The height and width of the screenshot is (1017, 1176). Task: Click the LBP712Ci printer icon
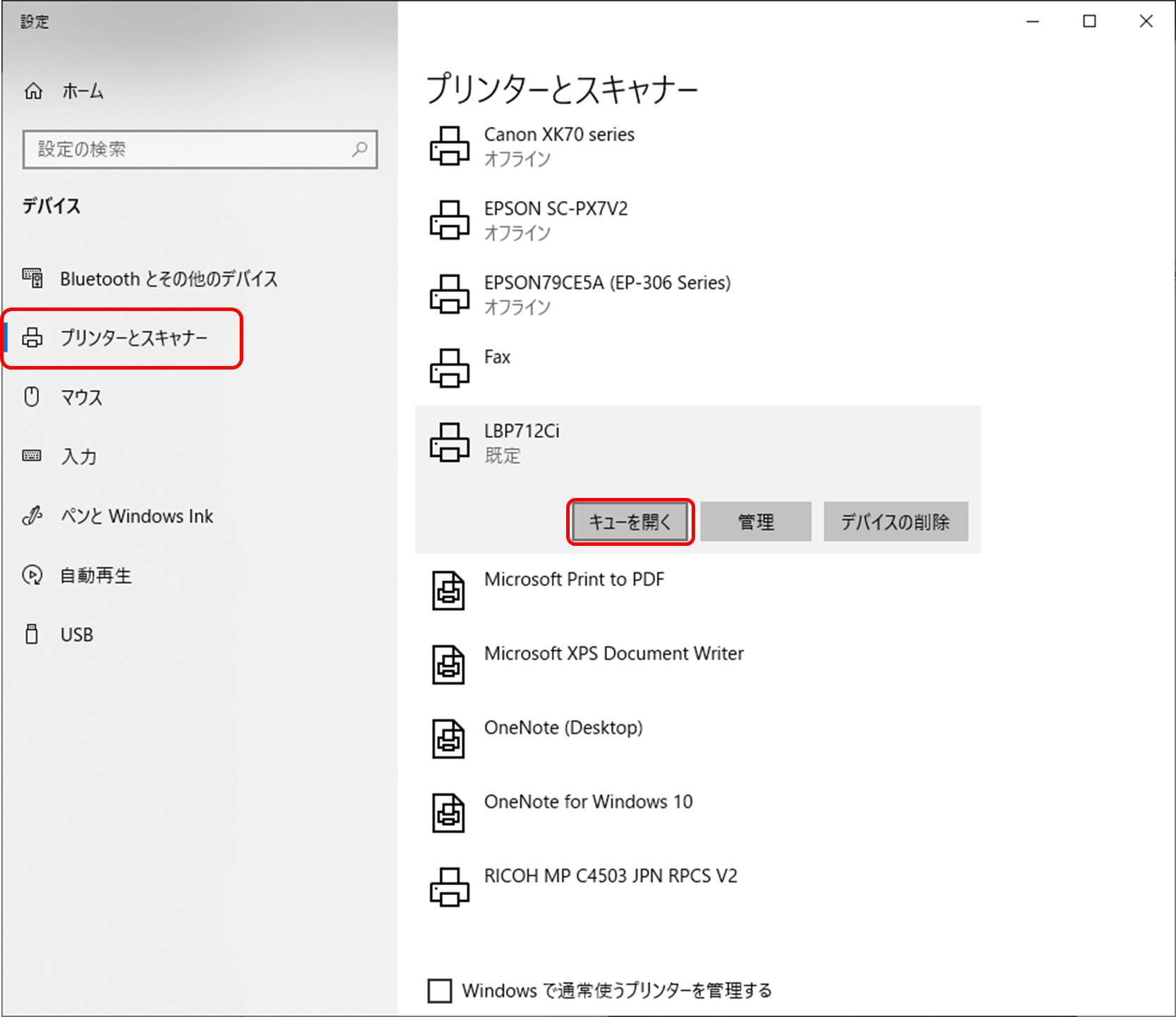click(449, 442)
